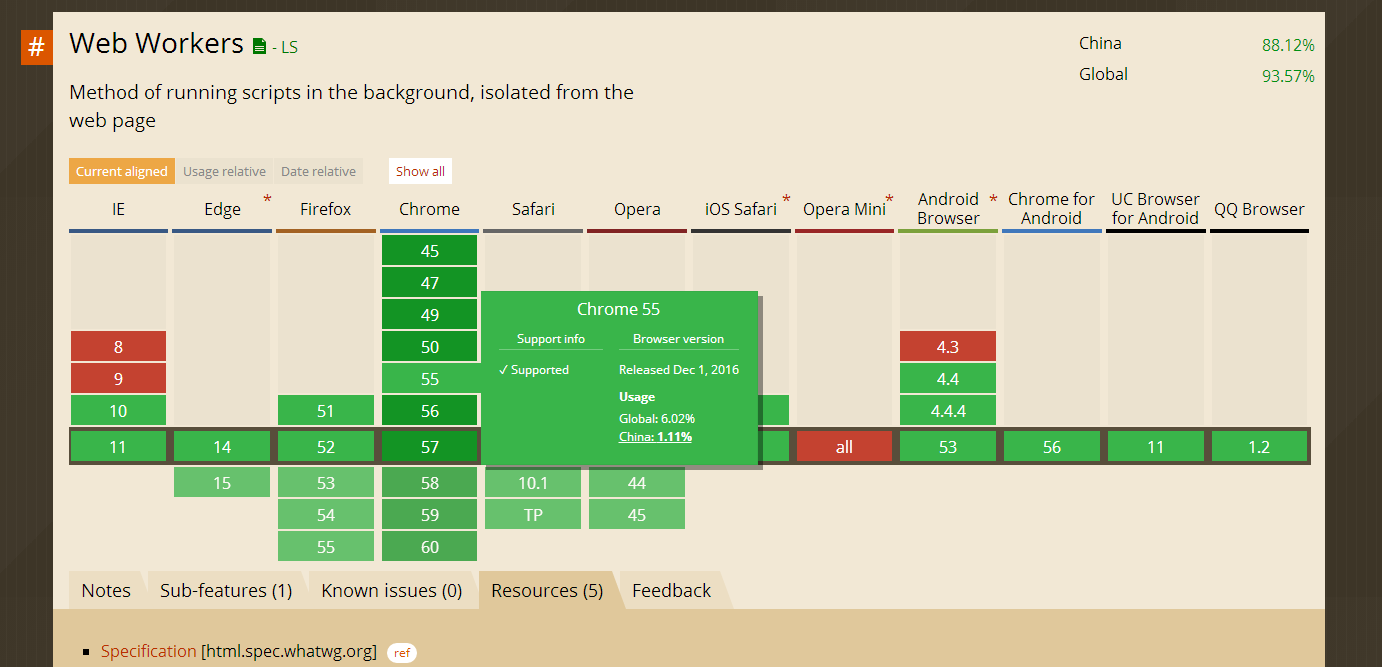Select the Edge 15 cell
The height and width of the screenshot is (667, 1382).
point(222,483)
